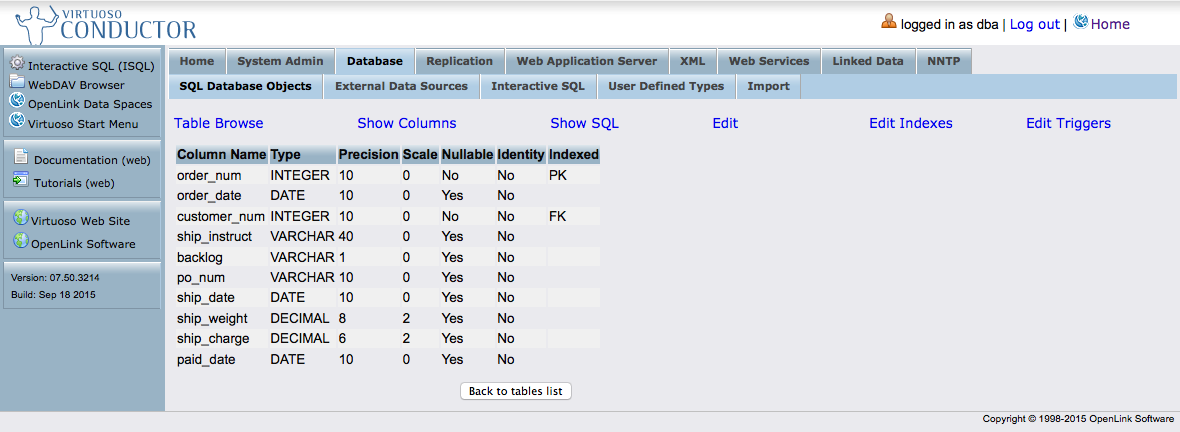Go to the Web Application Server tab
The height and width of the screenshot is (432, 1180).
pyautogui.click(x=586, y=61)
